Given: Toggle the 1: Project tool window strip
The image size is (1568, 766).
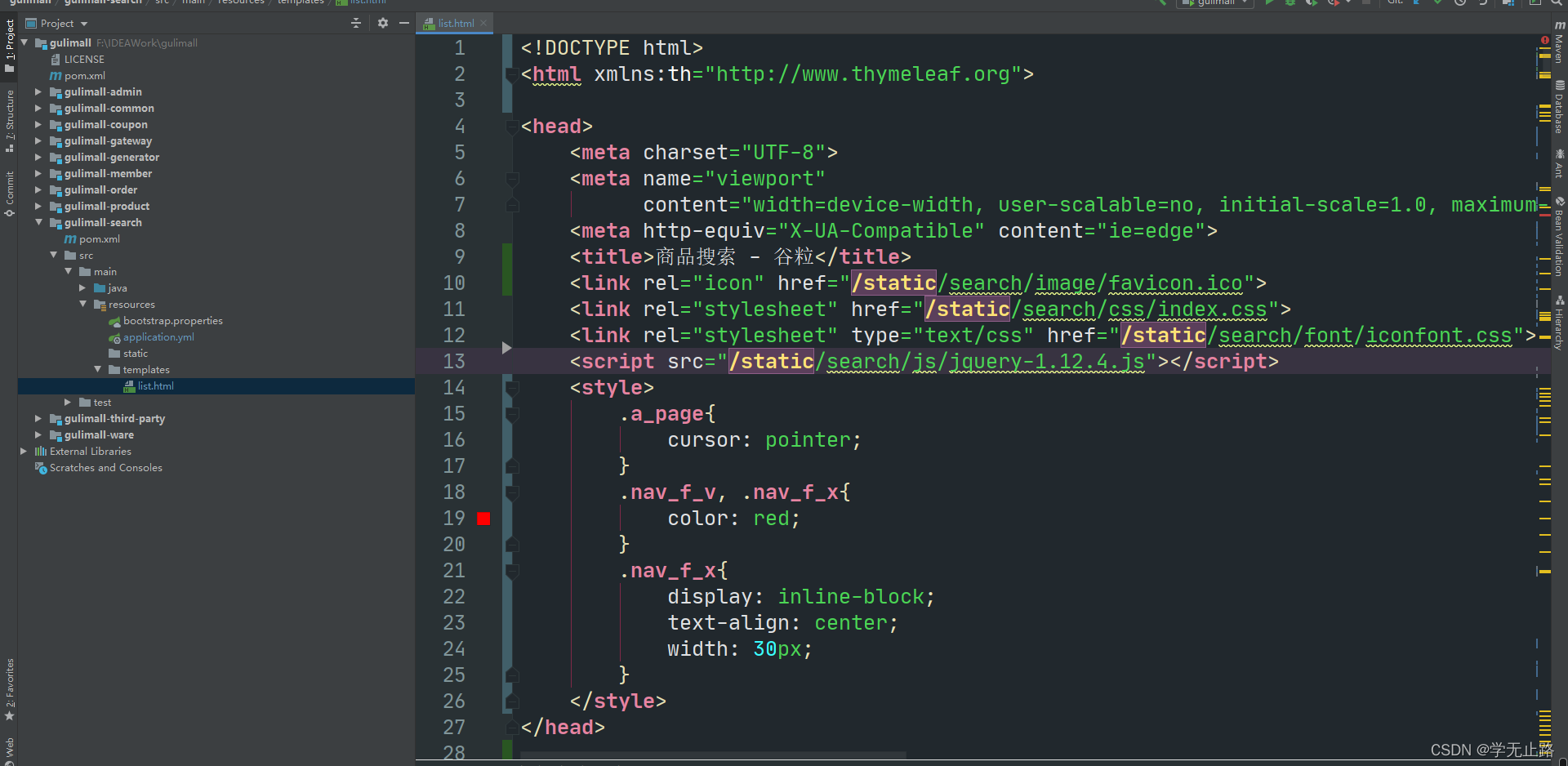Looking at the screenshot, I should coord(10,47).
